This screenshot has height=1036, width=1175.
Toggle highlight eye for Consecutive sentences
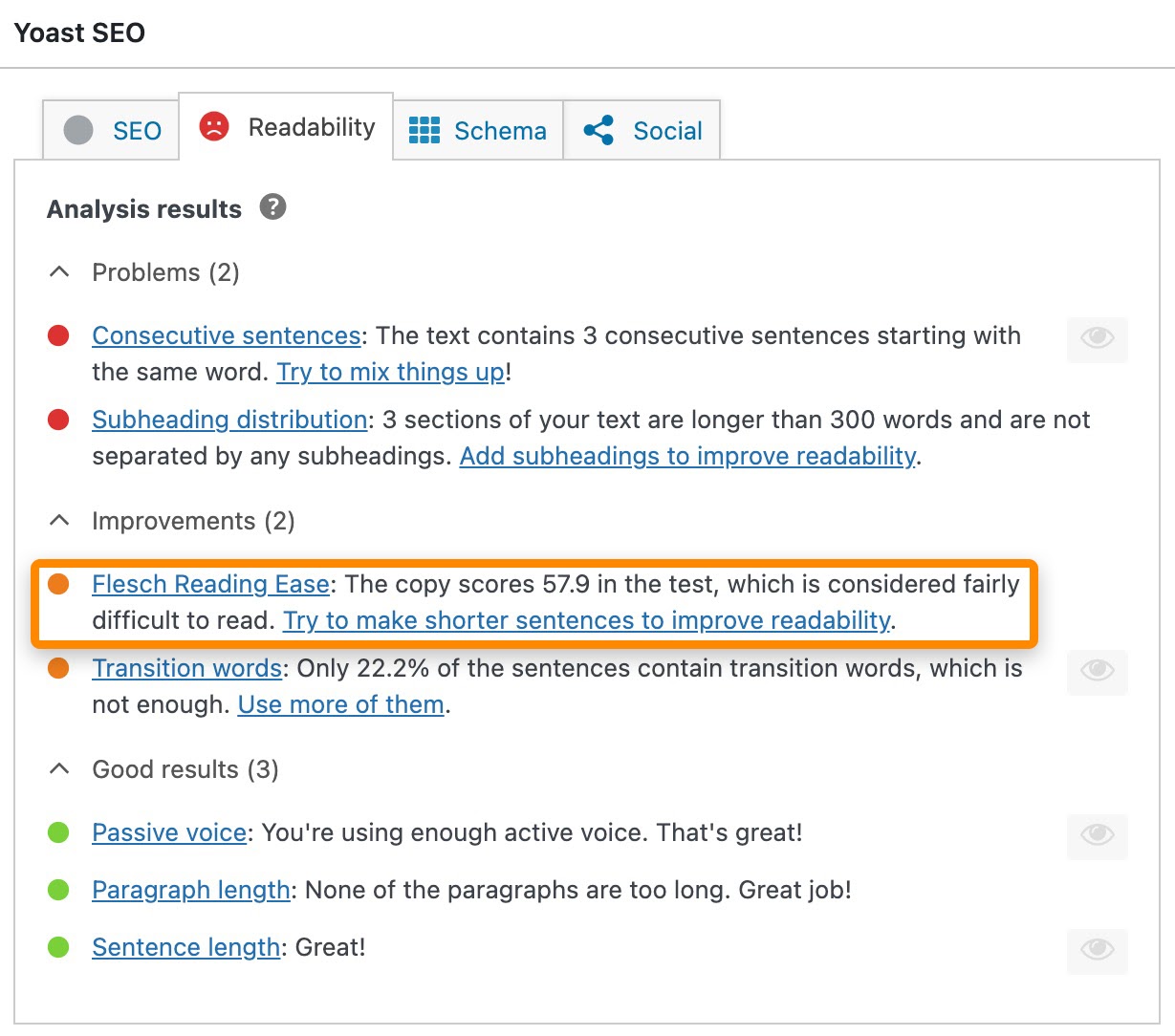(x=1097, y=339)
